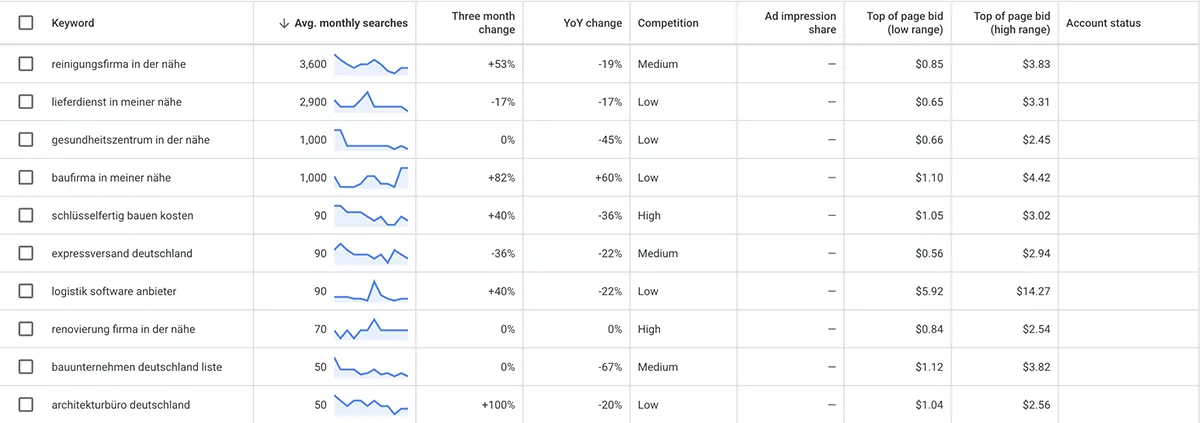Viewport: 1200px width, 423px height.
Task: Click the trend sparkline for logistik software anbieter
Action: tap(371, 291)
